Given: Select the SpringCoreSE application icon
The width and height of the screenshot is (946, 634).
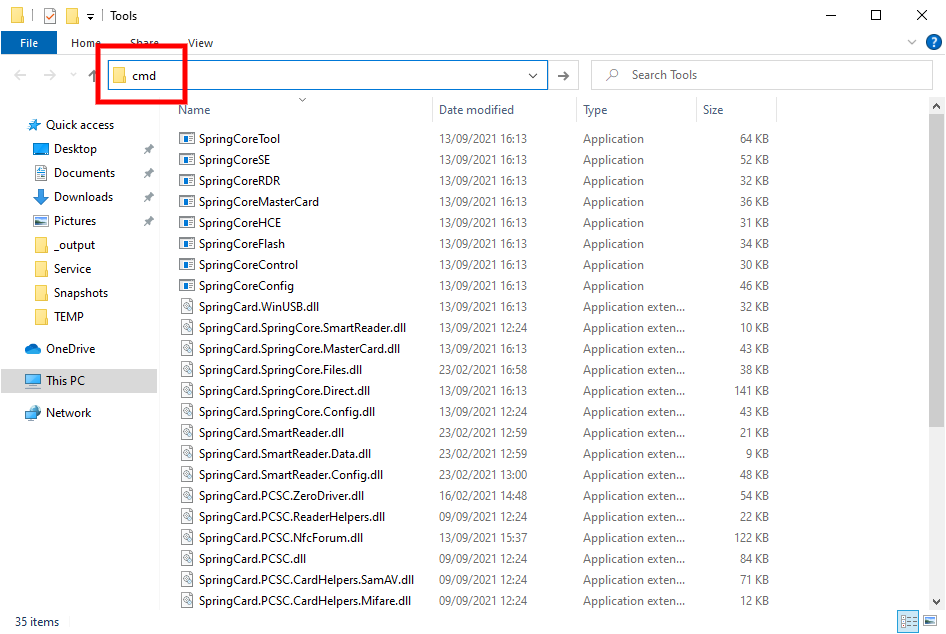Looking at the screenshot, I should tap(187, 160).
